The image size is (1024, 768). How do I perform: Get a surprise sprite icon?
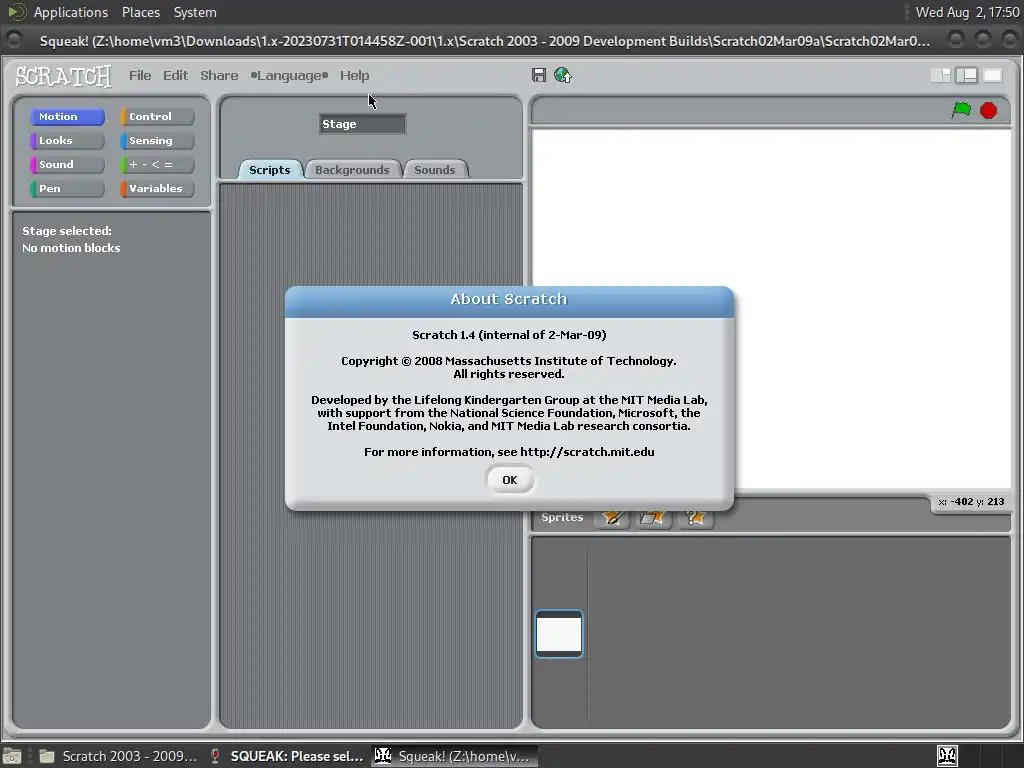(x=695, y=518)
